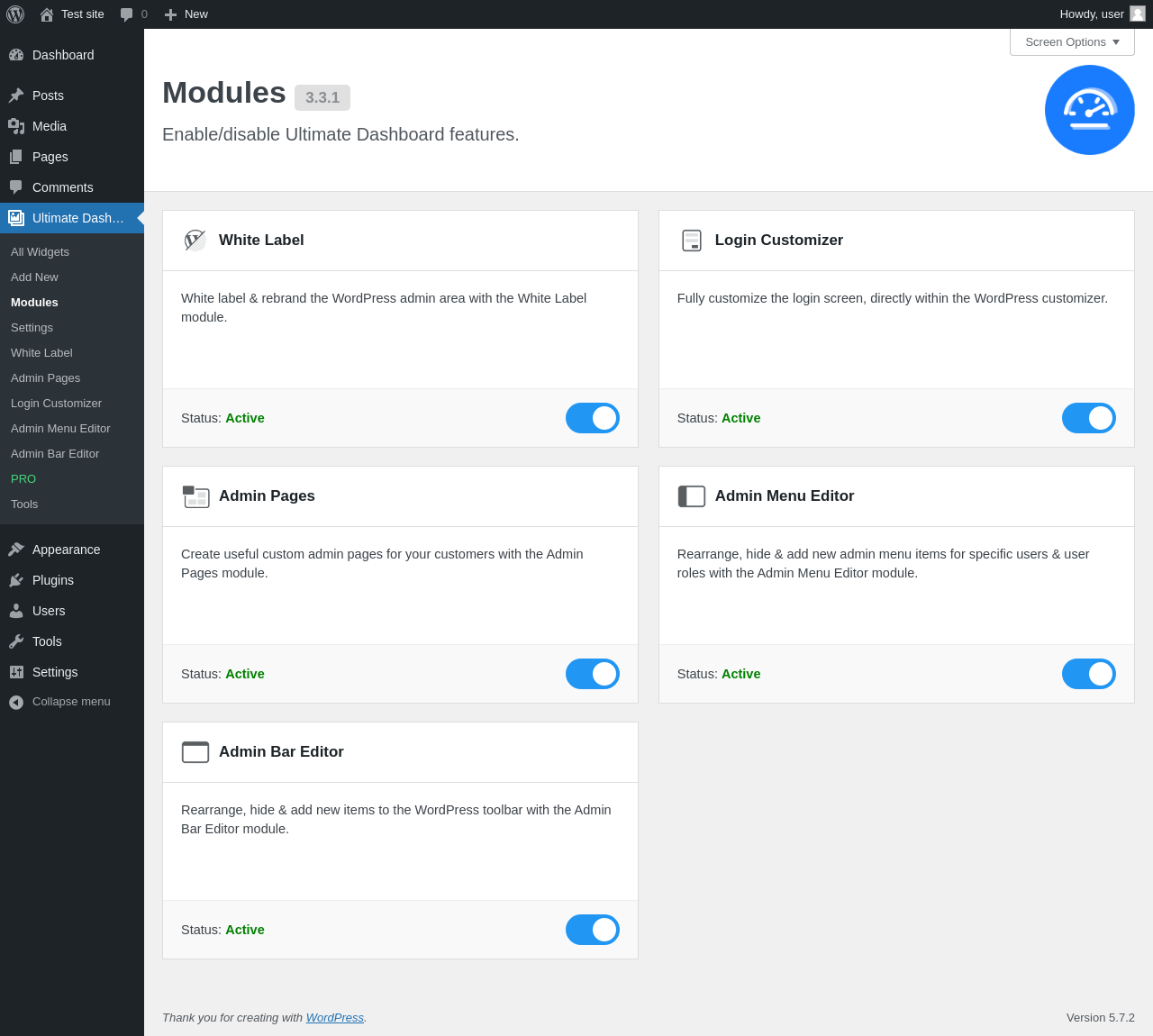Click the Dashboard gauge icon in the sidebar
The height and width of the screenshot is (1036, 1153).
16,55
